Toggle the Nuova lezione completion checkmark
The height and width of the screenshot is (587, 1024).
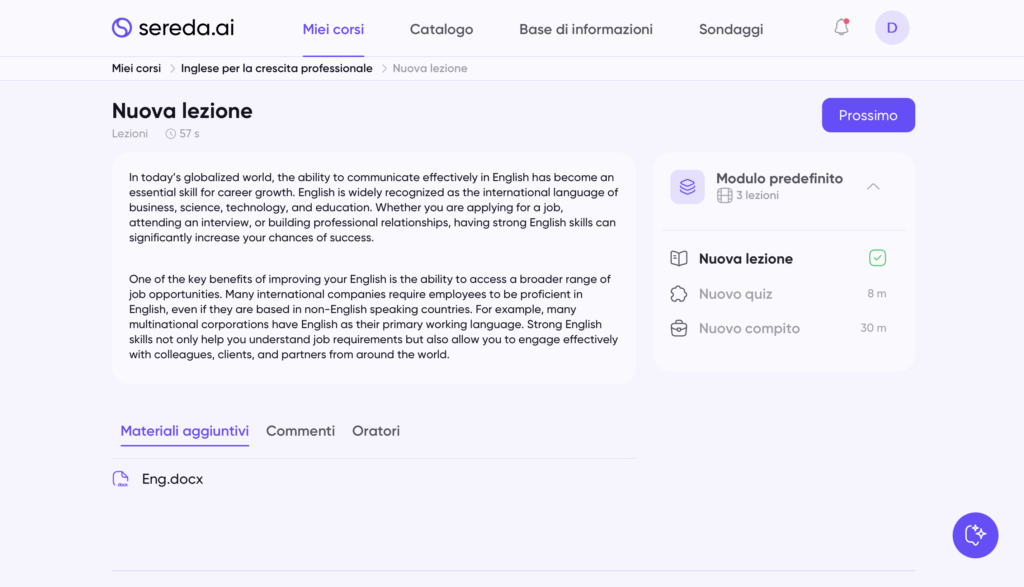[877, 258]
